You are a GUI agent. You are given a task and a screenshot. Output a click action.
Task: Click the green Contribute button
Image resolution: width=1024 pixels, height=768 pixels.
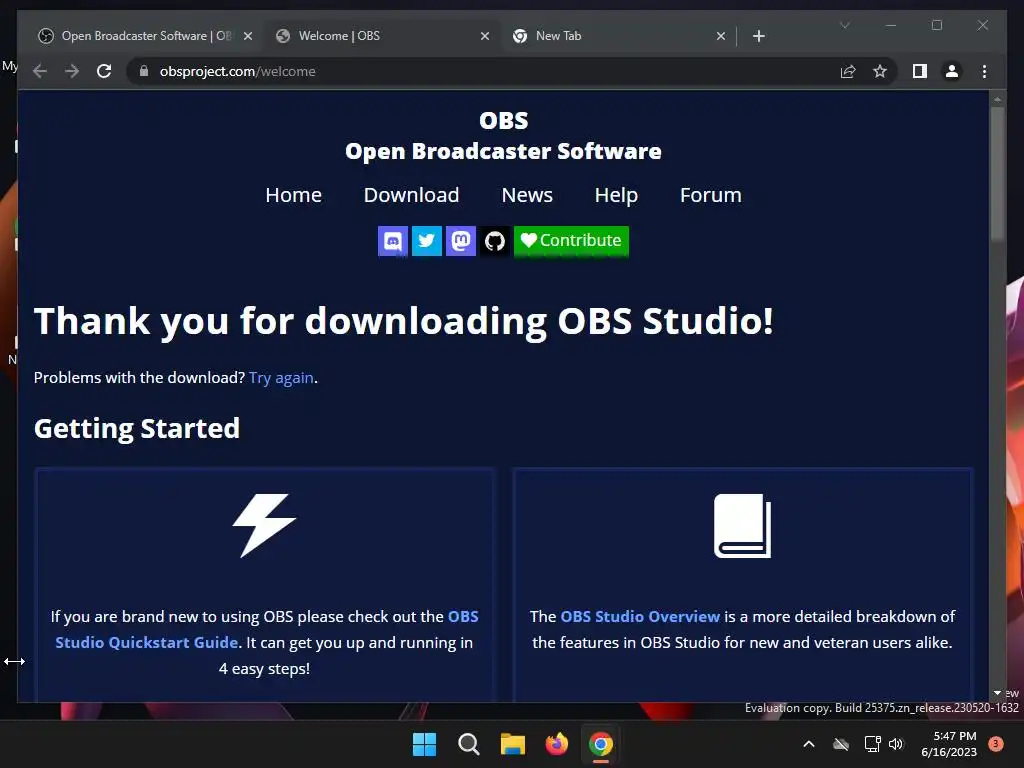pyautogui.click(x=571, y=241)
